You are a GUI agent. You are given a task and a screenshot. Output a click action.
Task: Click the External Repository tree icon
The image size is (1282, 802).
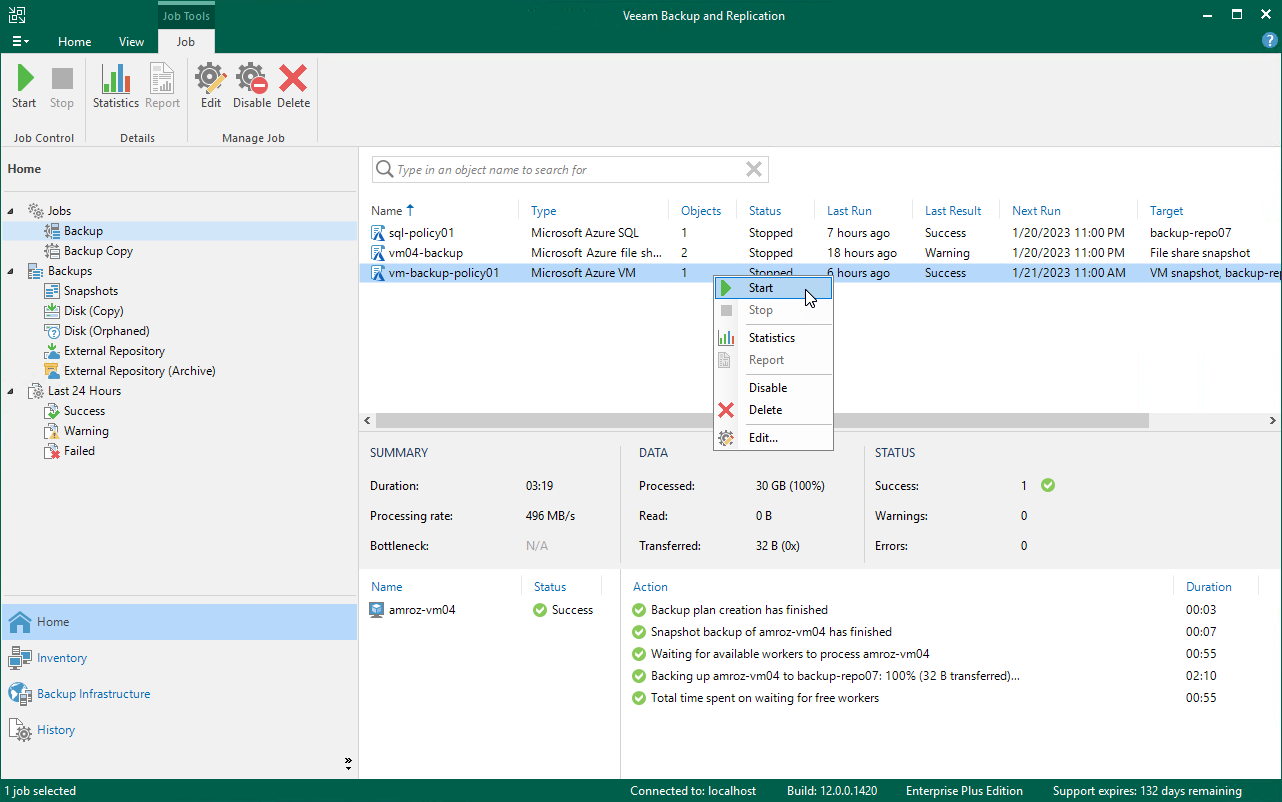pos(53,351)
